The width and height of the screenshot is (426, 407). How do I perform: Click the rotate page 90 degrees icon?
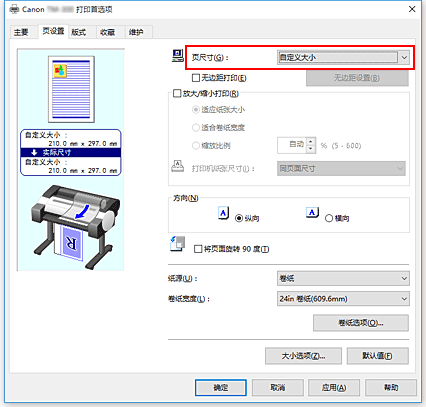point(177,244)
